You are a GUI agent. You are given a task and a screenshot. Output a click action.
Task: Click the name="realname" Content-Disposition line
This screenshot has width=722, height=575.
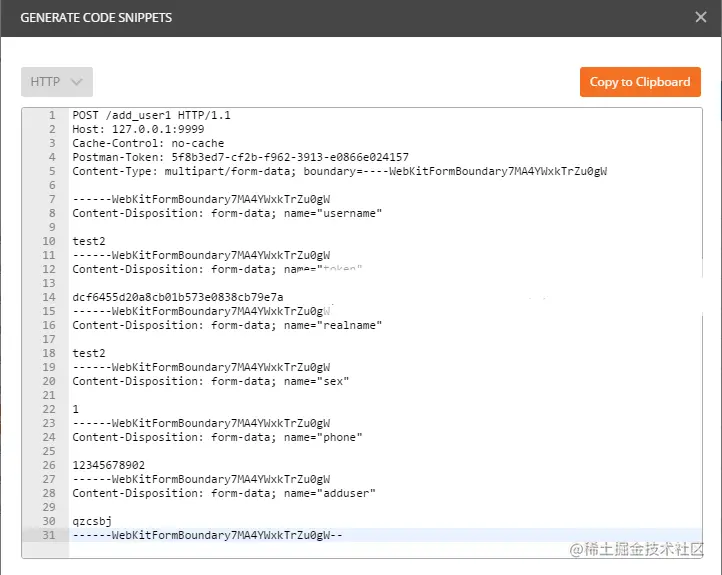click(227, 325)
